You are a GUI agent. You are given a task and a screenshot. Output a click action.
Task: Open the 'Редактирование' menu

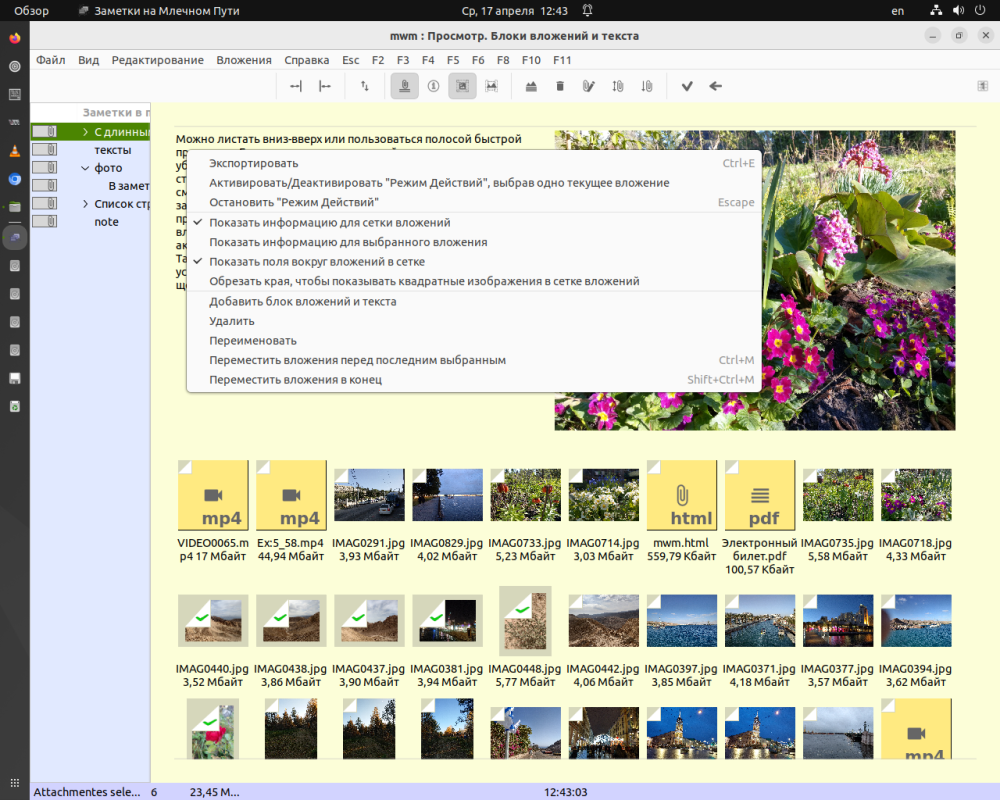(157, 60)
